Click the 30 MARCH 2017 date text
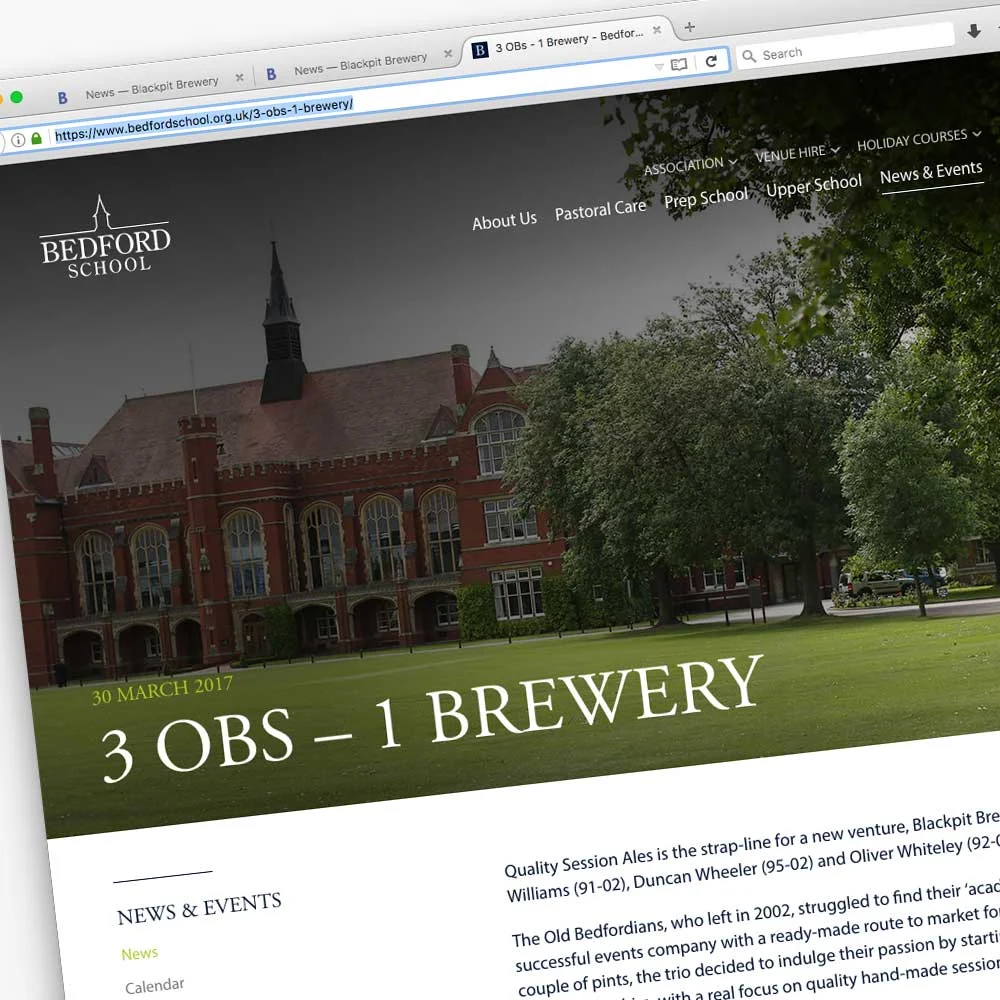This screenshot has height=1000, width=1000. [x=162, y=690]
